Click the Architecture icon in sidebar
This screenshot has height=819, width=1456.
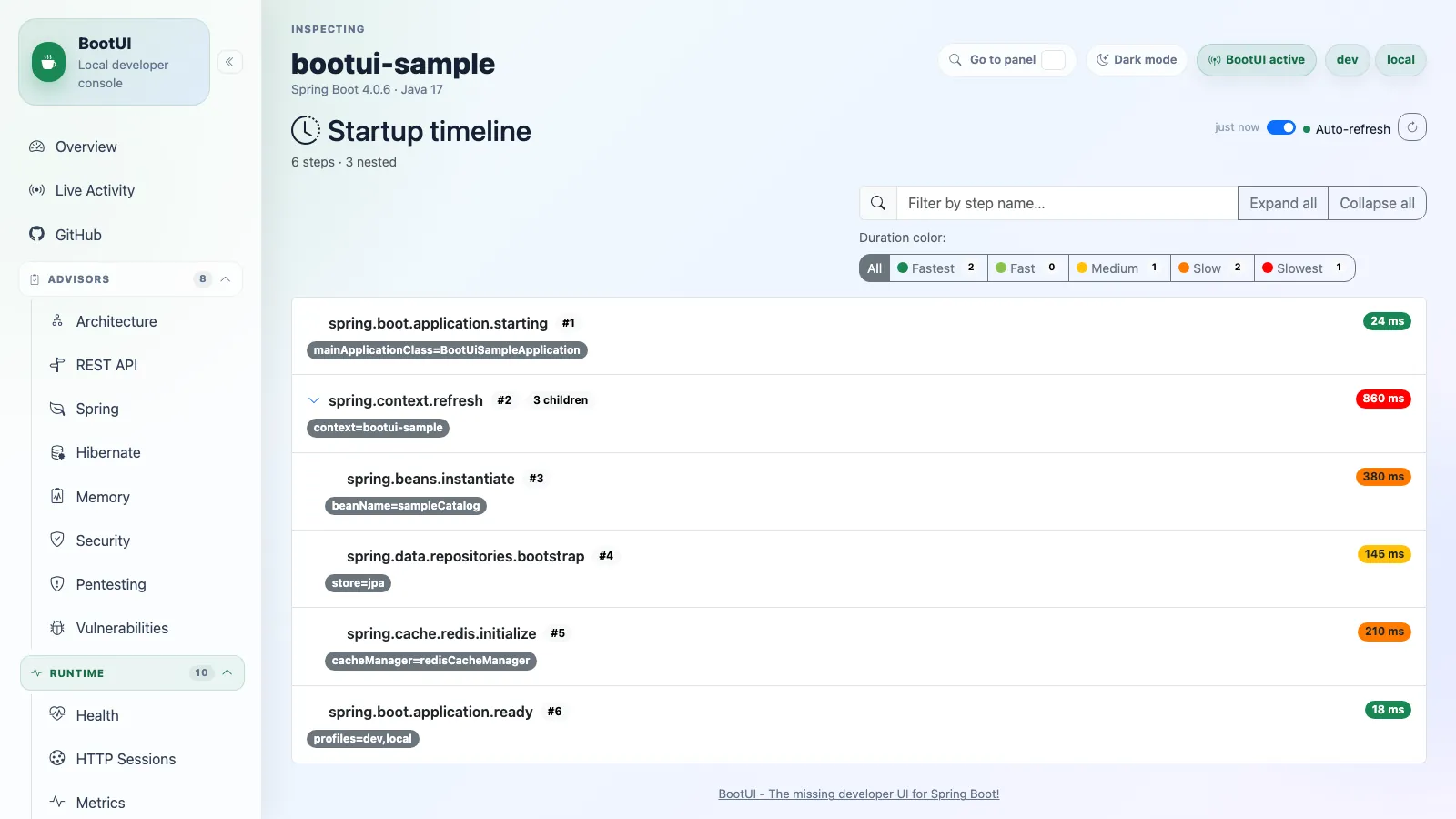coord(57,320)
